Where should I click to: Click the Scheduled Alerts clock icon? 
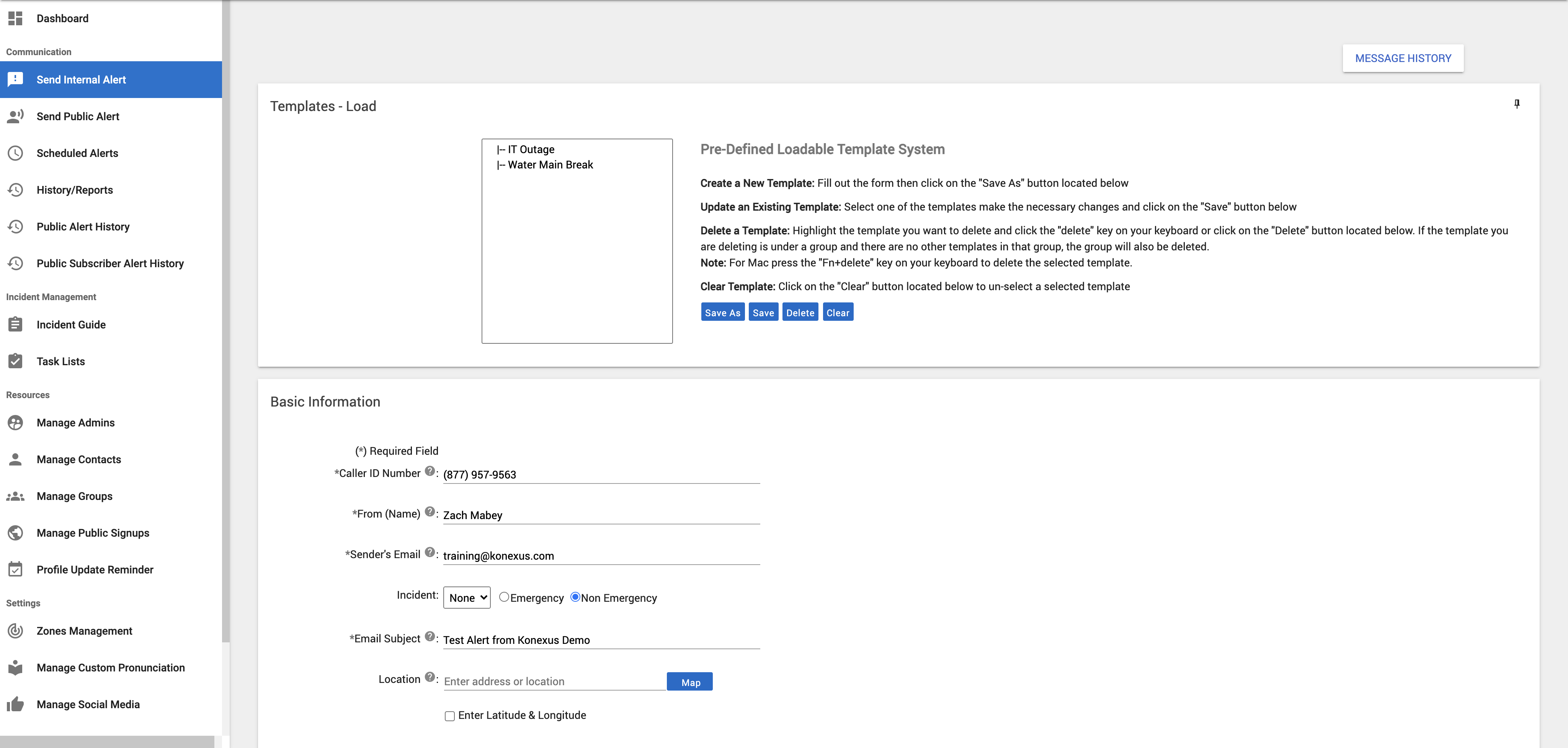pos(15,153)
